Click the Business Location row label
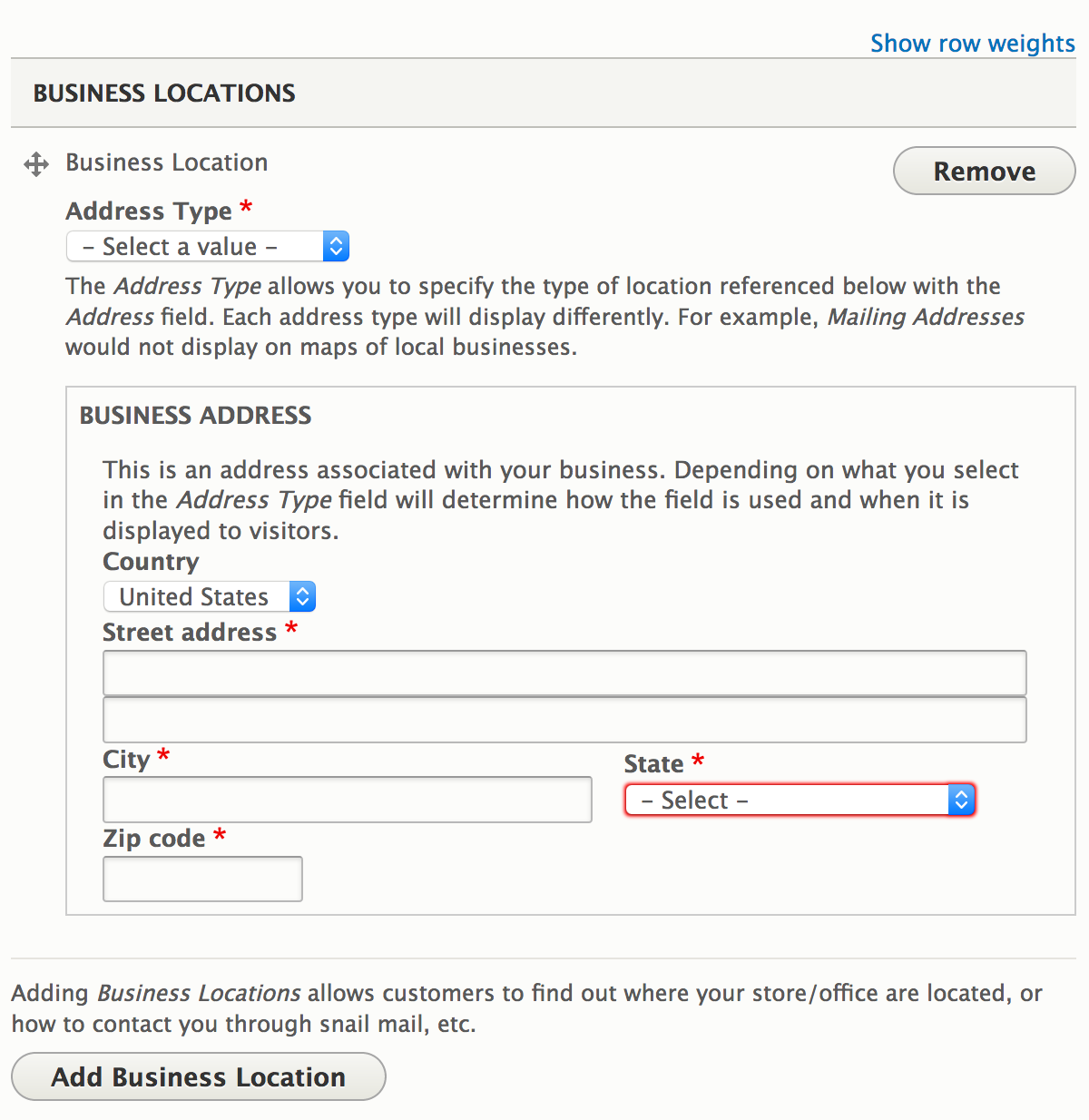This screenshot has width=1089, height=1120. point(166,162)
